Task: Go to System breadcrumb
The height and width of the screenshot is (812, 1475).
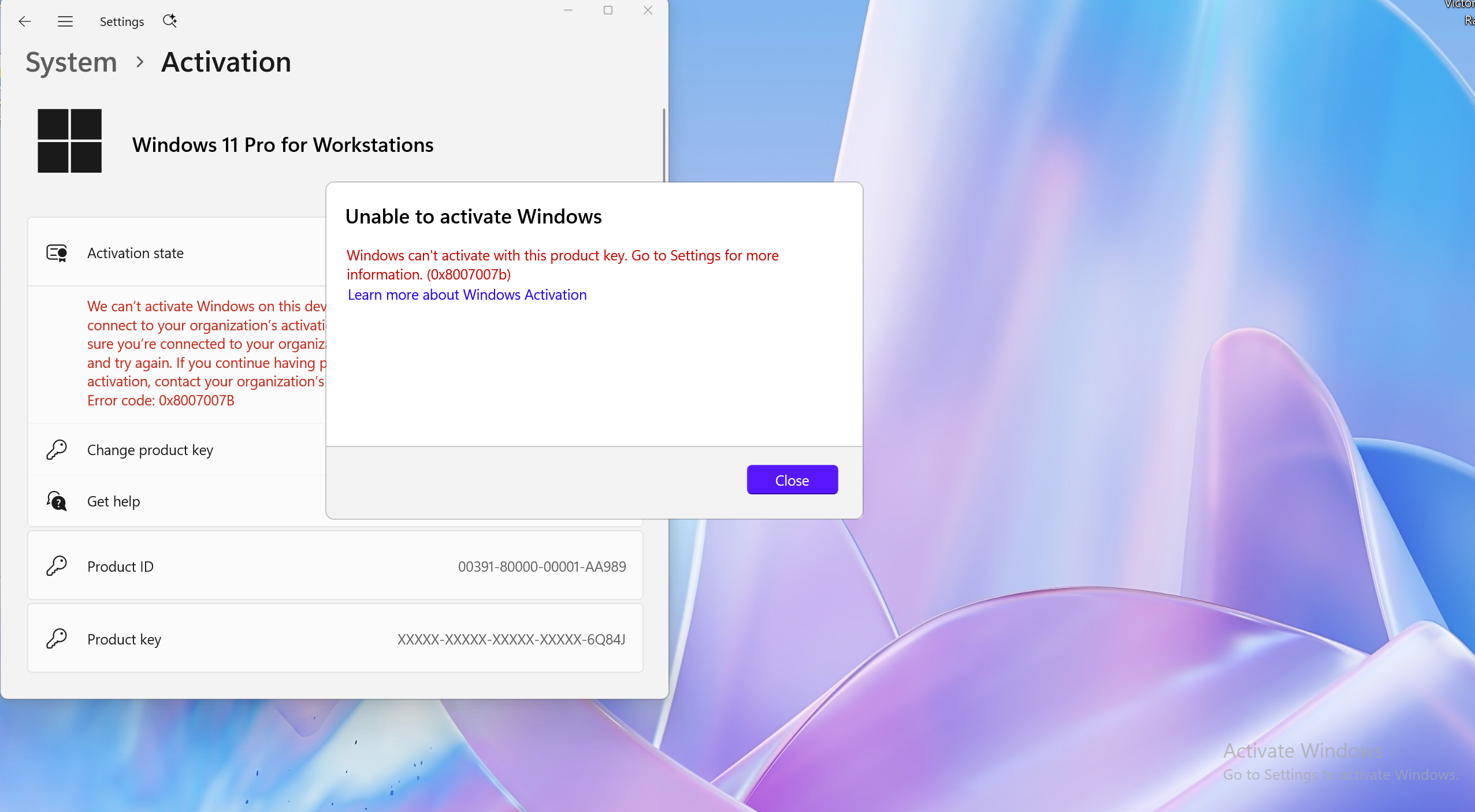Action: click(71, 62)
